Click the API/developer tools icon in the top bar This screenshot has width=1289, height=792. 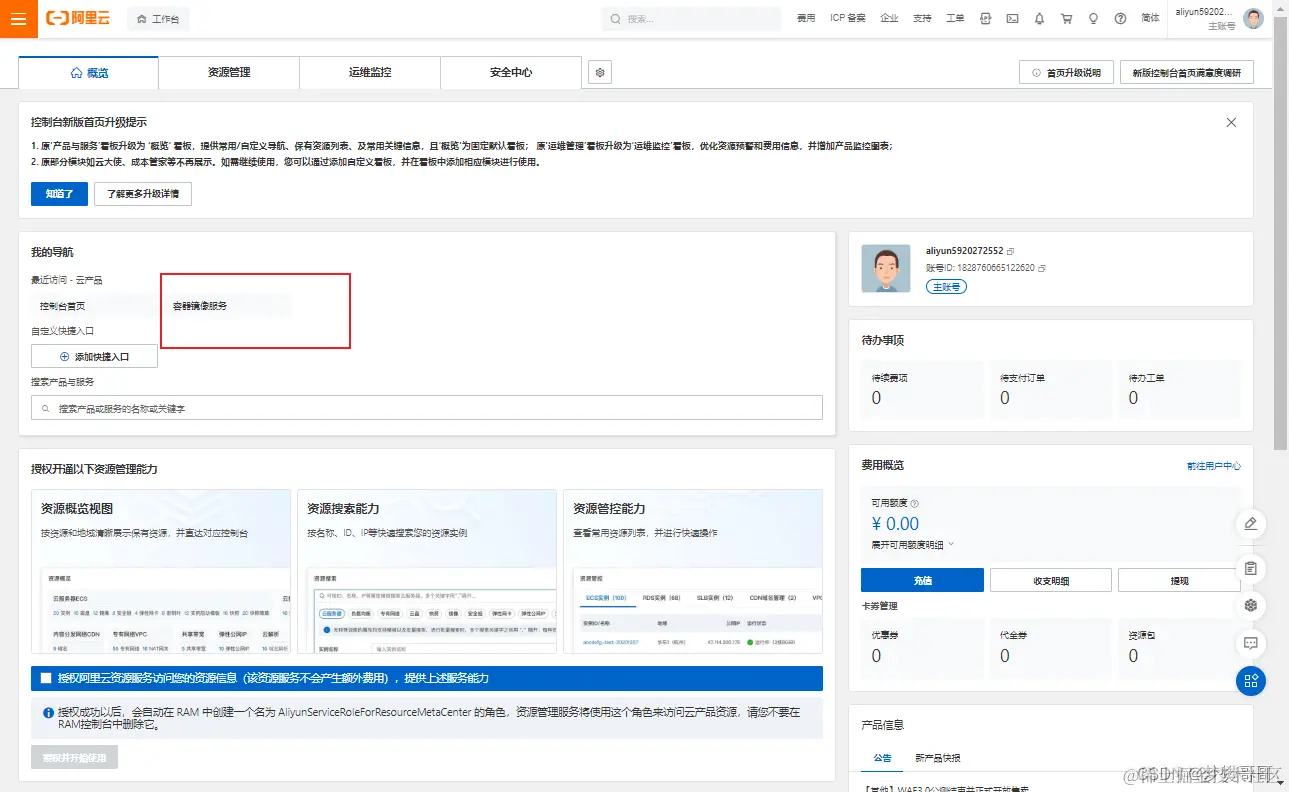(x=985, y=19)
